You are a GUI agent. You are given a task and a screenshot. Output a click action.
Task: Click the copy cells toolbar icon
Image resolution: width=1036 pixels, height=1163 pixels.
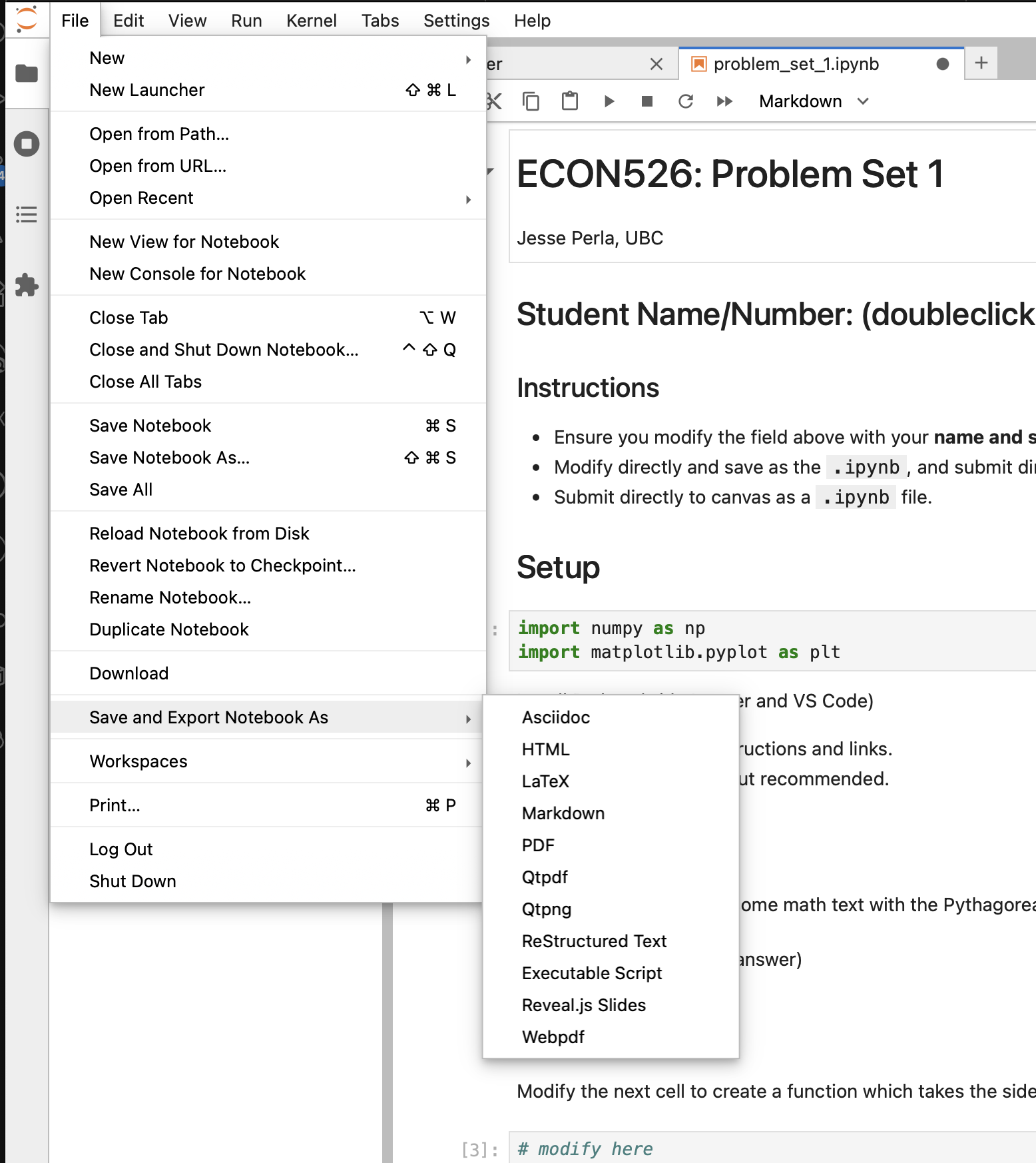coord(531,101)
